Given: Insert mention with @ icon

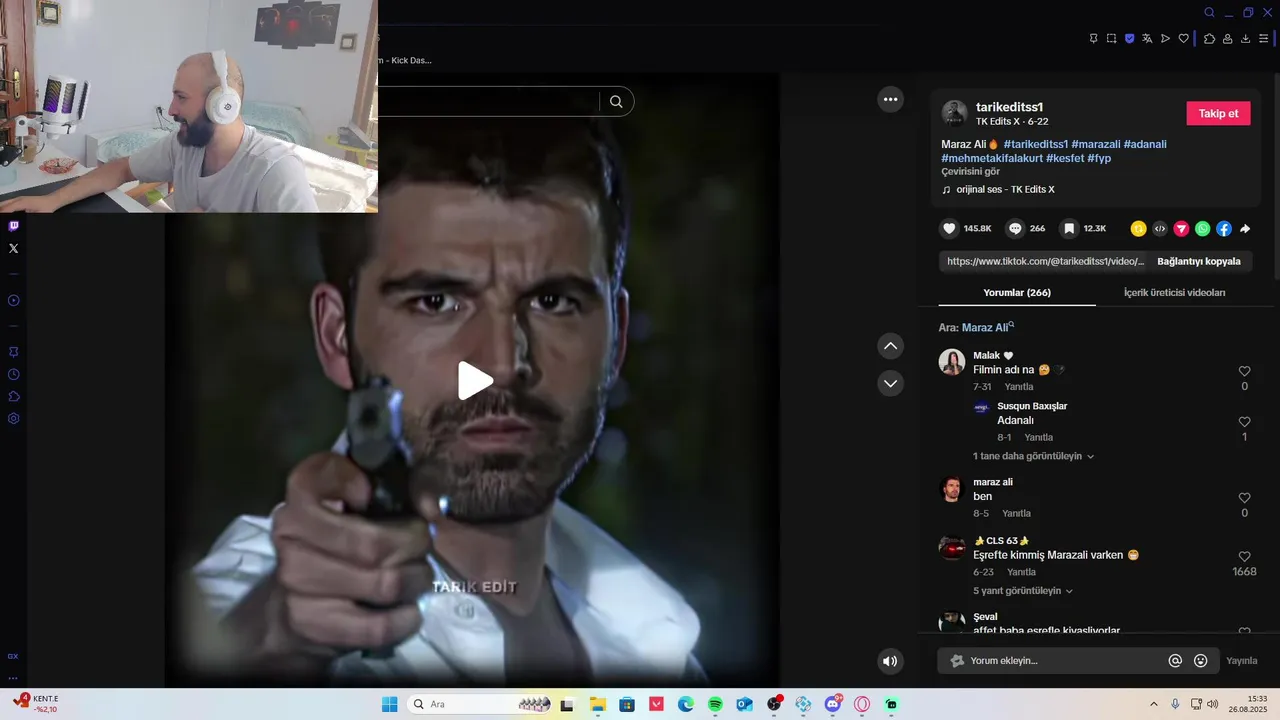Looking at the screenshot, I should pyautogui.click(x=1175, y=661).
